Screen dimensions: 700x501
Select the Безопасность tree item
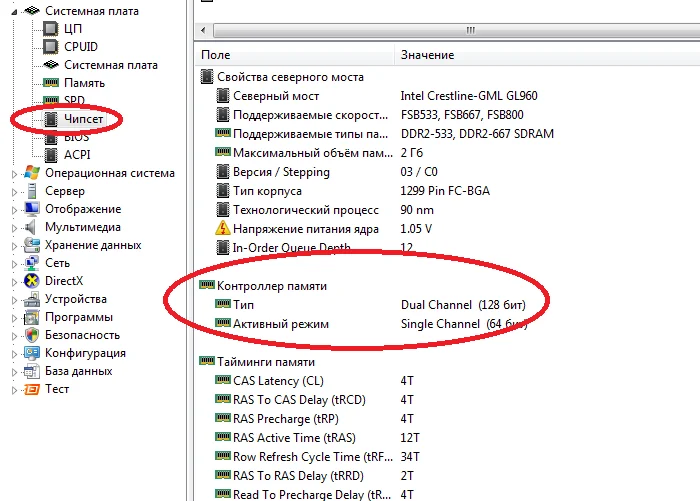point(82,335)
